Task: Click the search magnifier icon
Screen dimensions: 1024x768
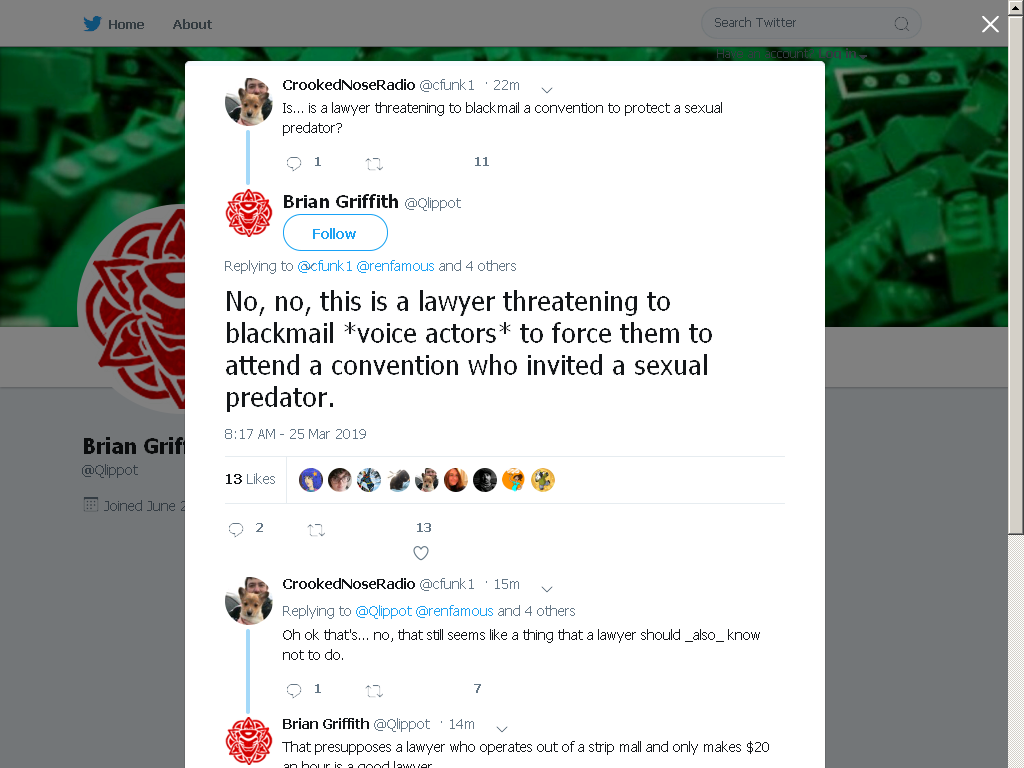Action: coord(902,24)
